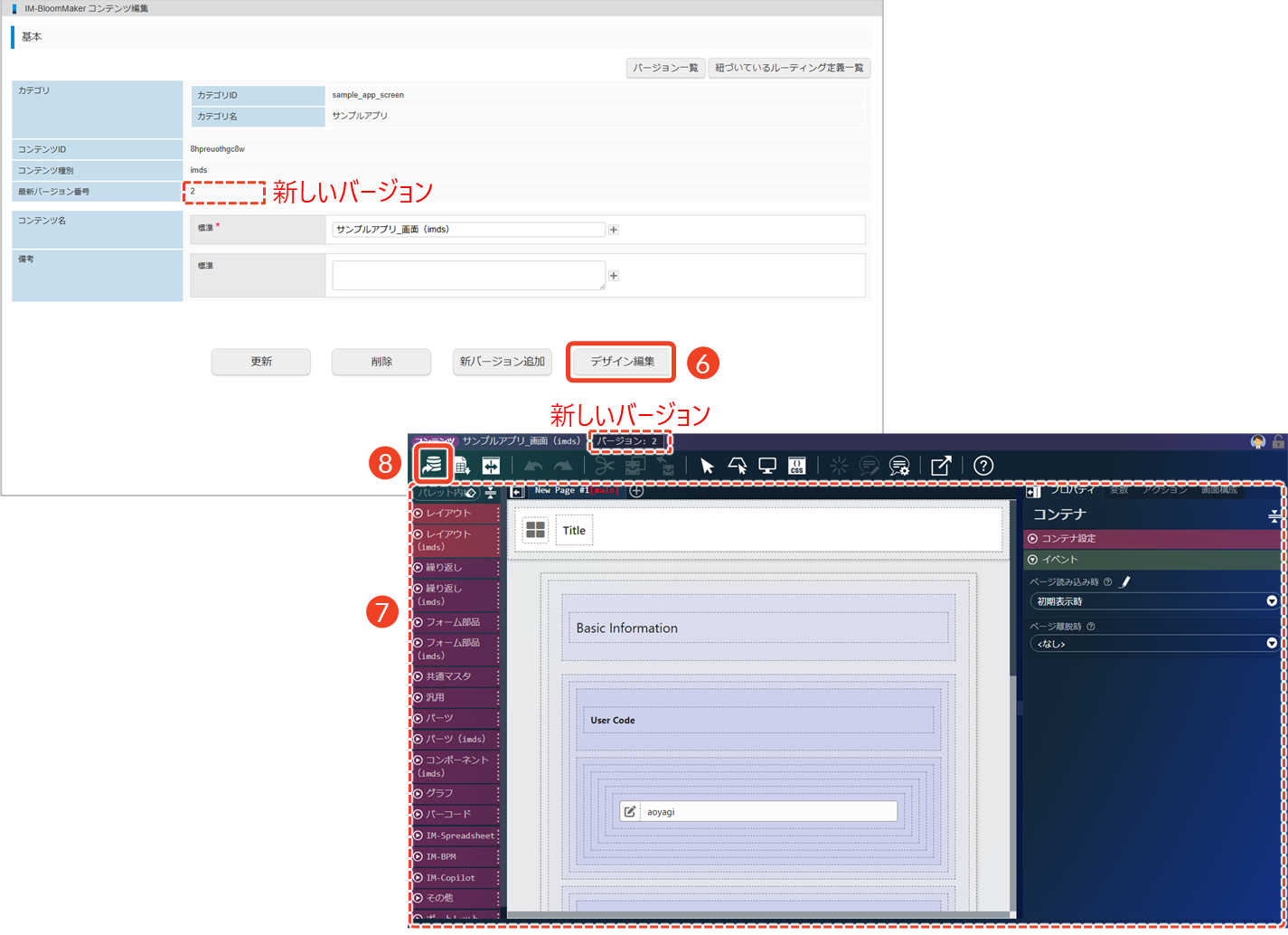Toggle the lock icon at top right

coord(1278,441)
